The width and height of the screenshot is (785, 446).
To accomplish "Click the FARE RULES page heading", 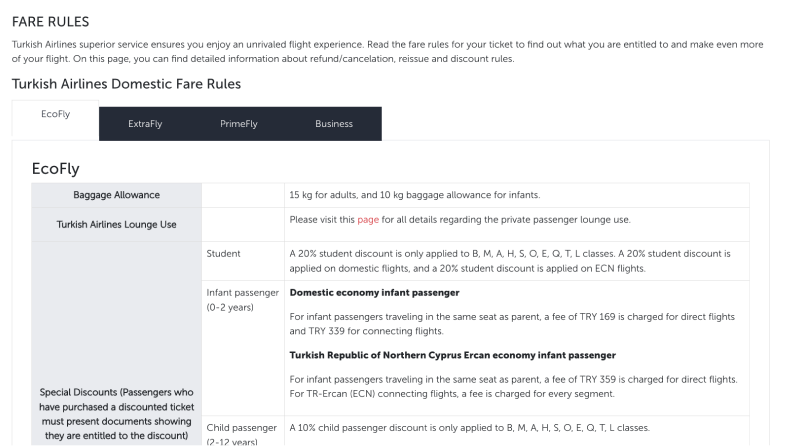I will 50,21.
